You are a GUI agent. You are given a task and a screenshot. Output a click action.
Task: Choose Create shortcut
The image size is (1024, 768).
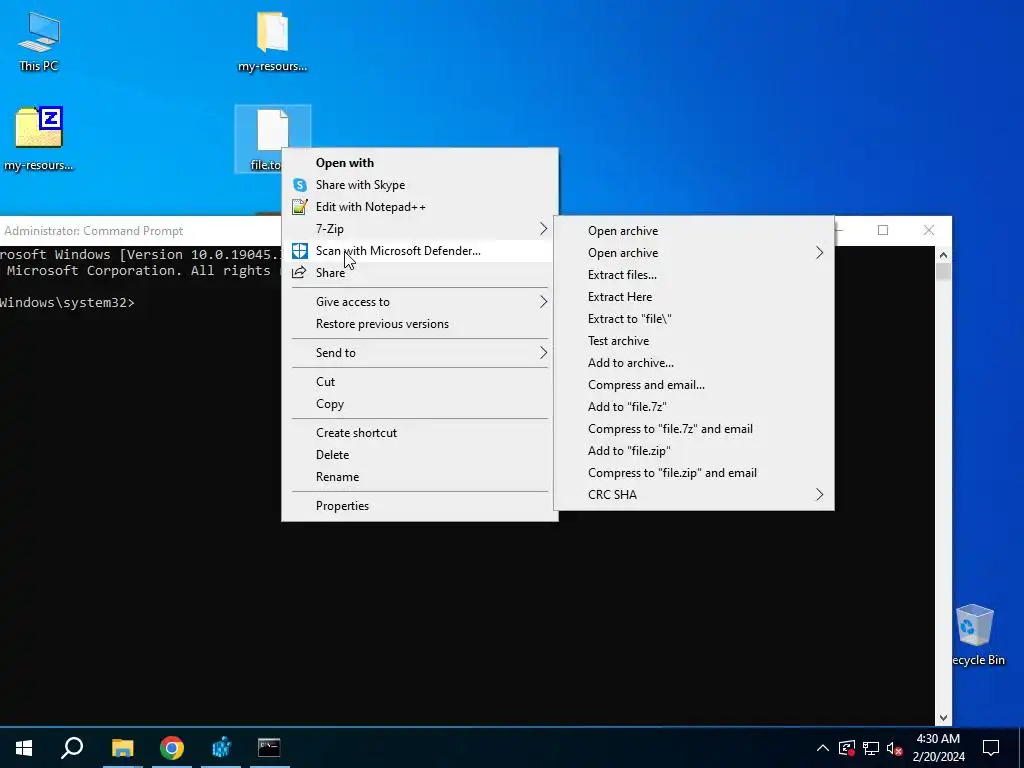tap(420, 433)
